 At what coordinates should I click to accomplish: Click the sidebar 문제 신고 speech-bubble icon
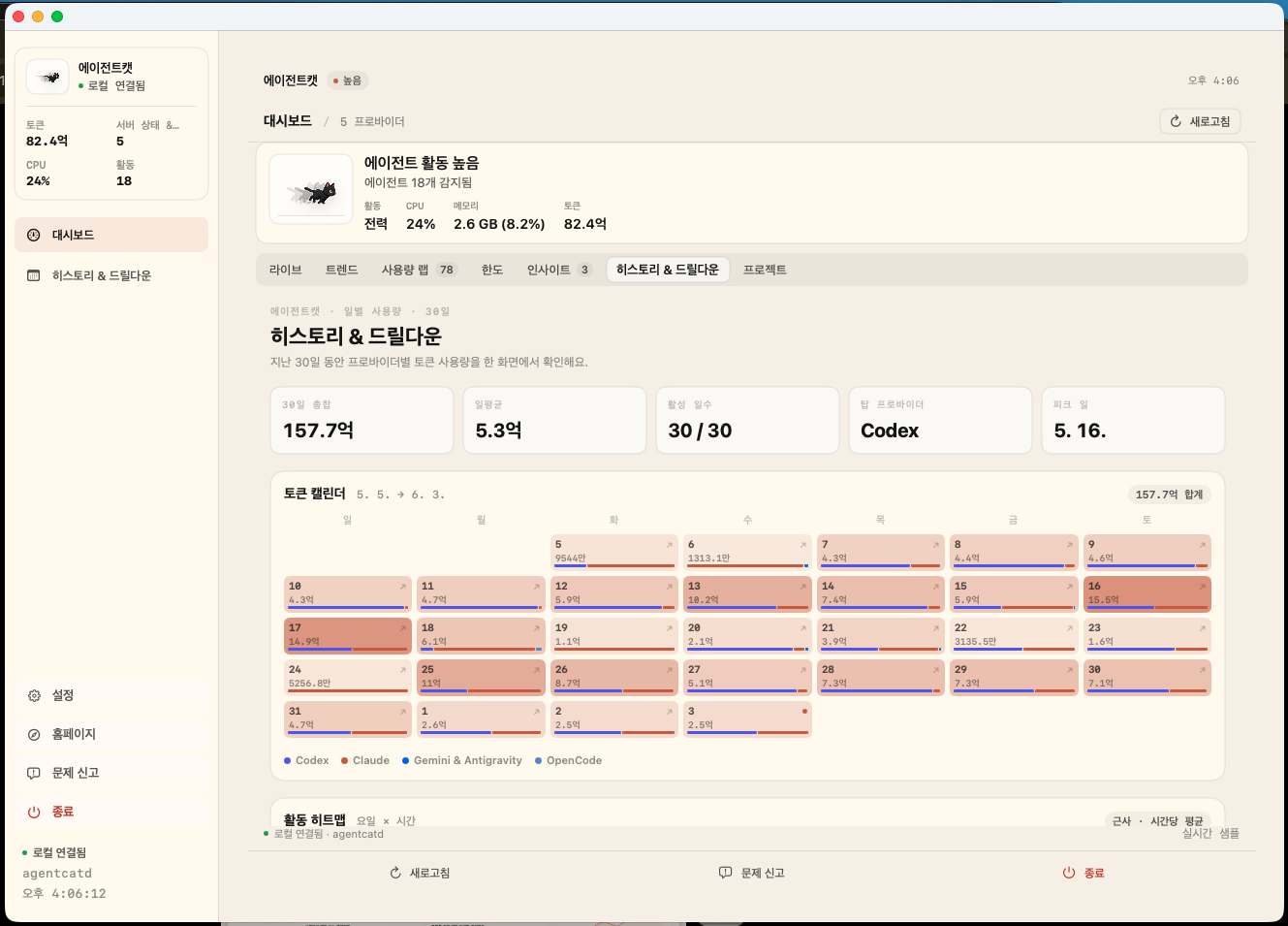tap(34, 773)
